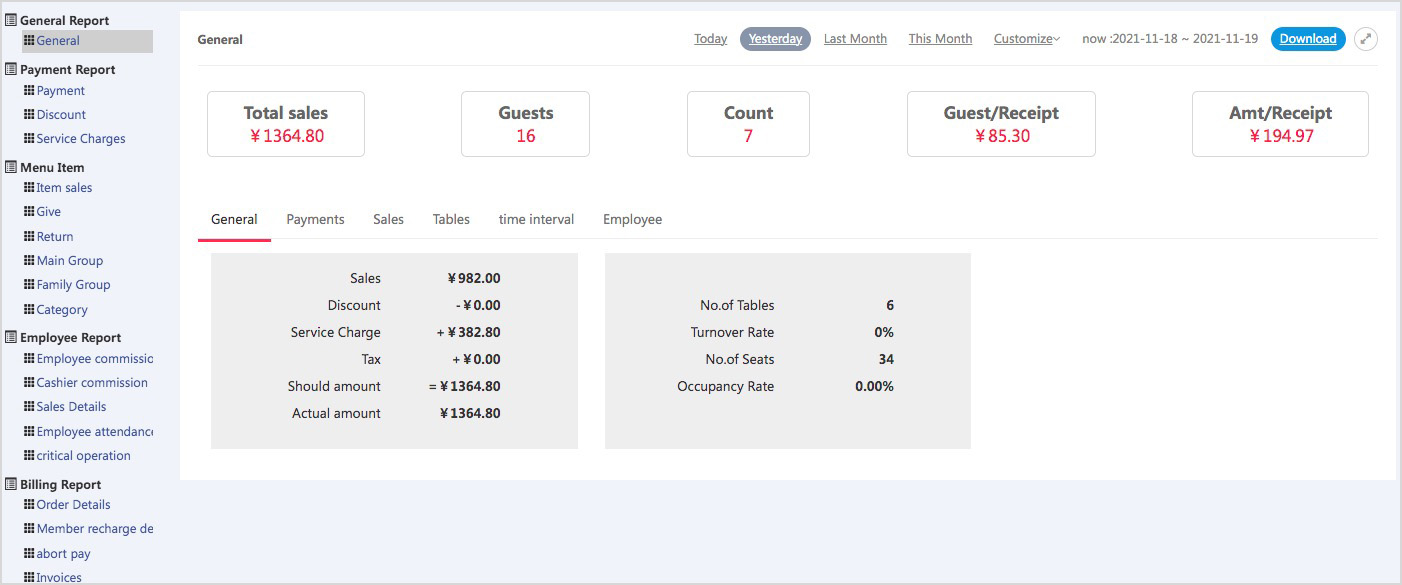The width and height of the screenshot is (1402, 585).
Task: Click the Menu Item section list icon
Action: pyautogui.click(x=11, y=167)
